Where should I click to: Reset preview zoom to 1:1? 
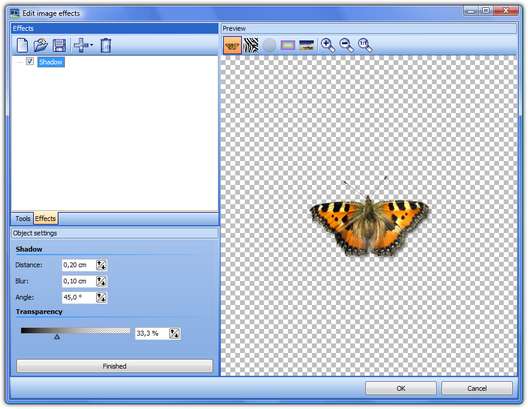point(365,45)
